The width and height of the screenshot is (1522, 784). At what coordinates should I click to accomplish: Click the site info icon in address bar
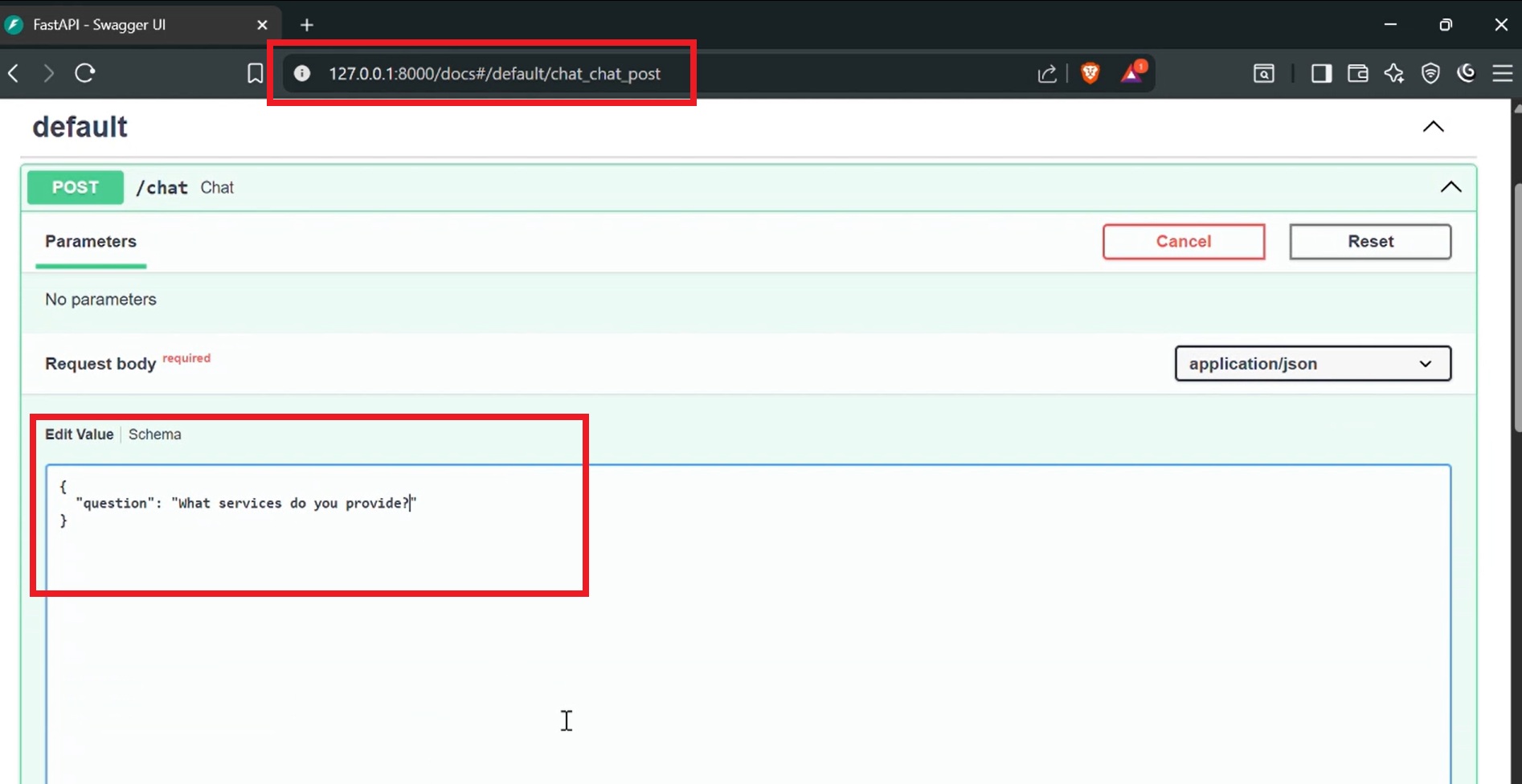pyautogui.click(x=302, y=73)
